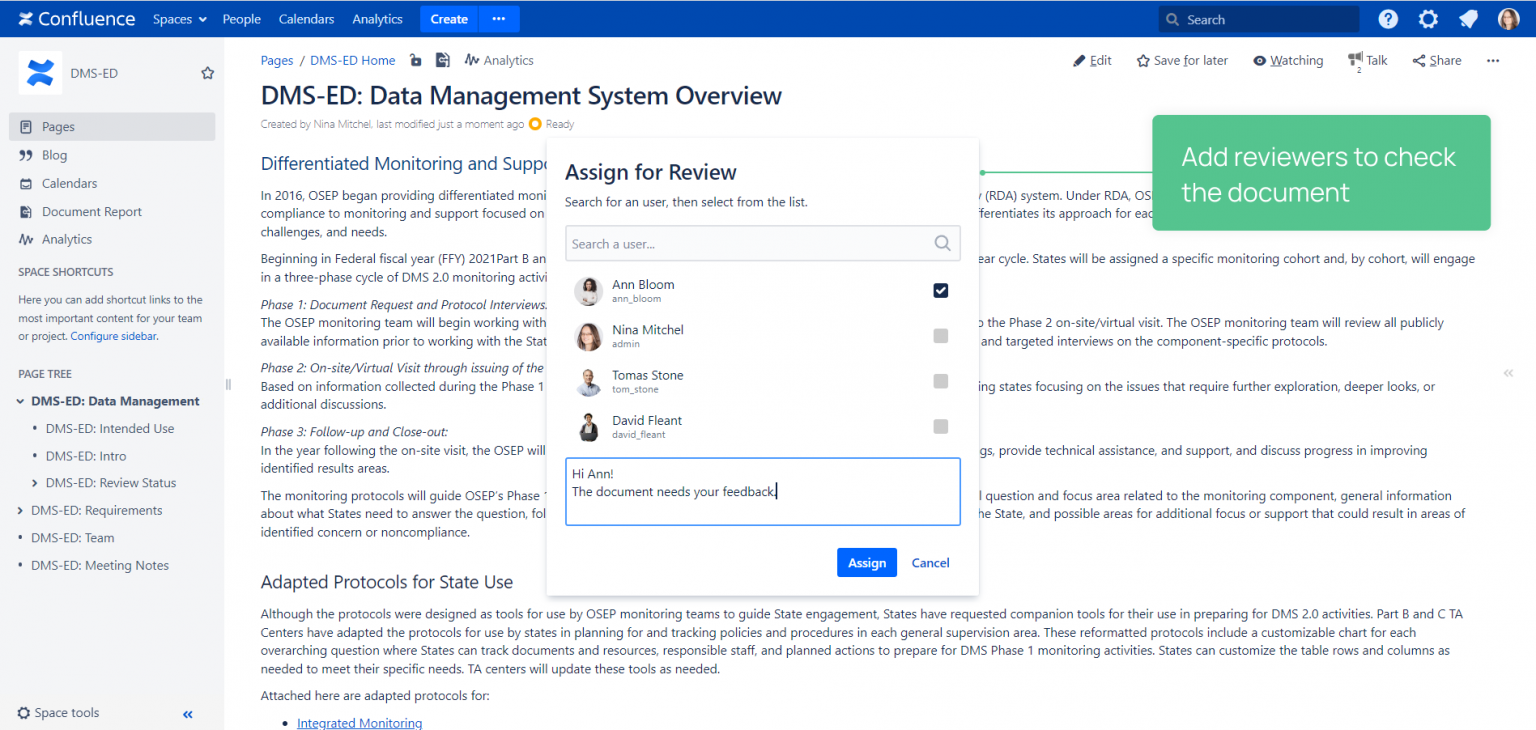Image resolution: width=1536 pixels, height=730 pixels.
Task: Click the announcements megaphone icon
Action: click(x=1468, y=18)
